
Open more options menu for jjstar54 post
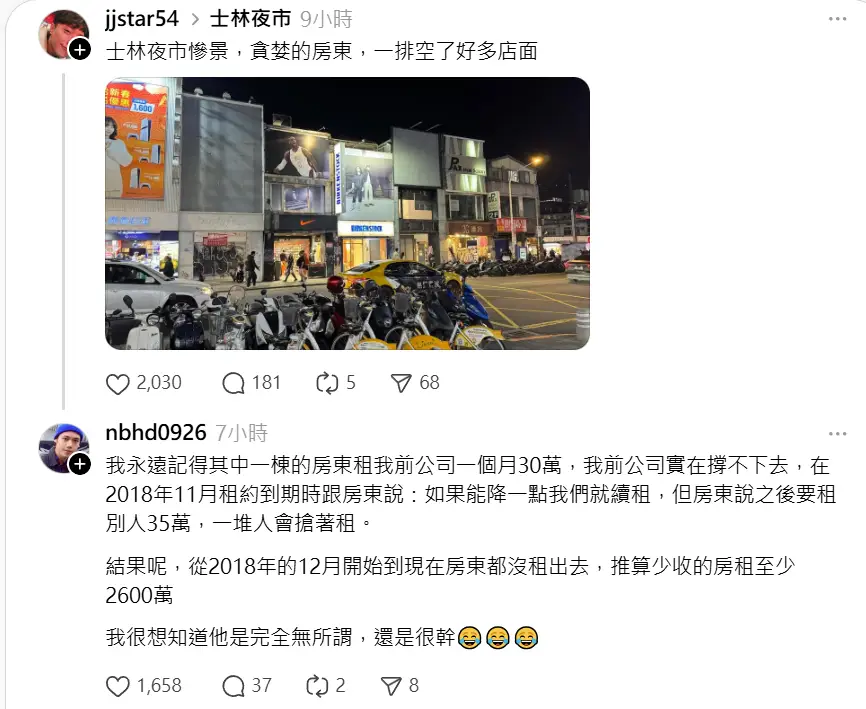837,19
